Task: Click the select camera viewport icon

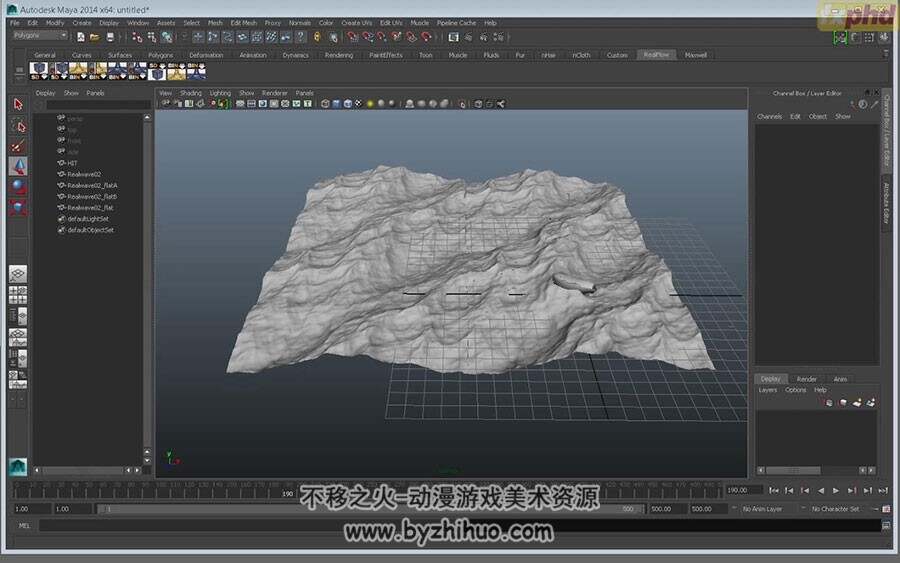Action: [x=166, y=104]
